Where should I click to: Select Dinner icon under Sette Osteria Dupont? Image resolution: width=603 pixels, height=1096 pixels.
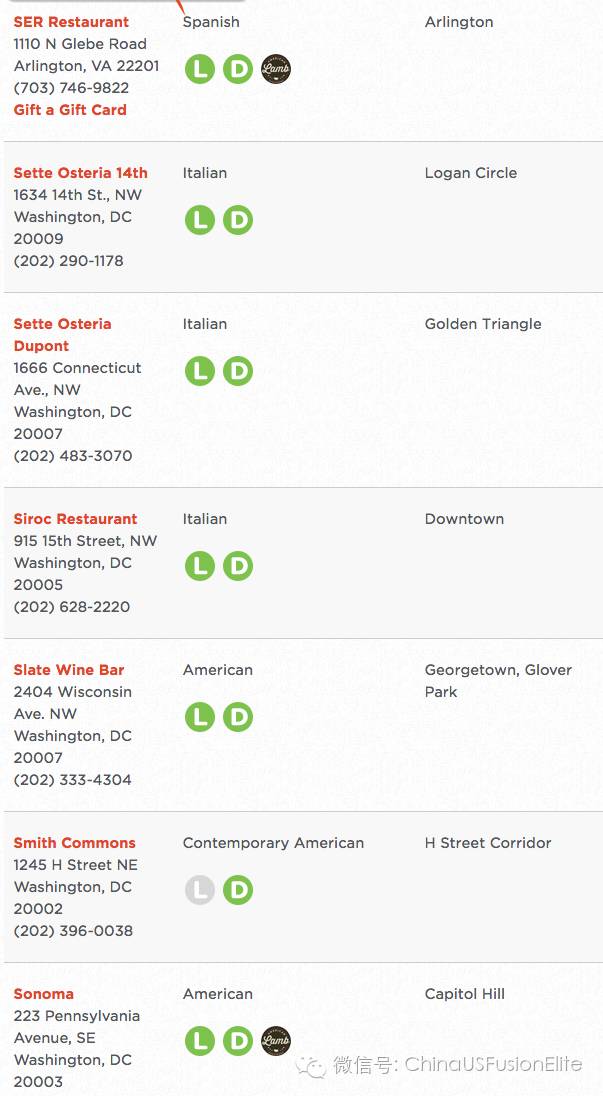[238, 371]
